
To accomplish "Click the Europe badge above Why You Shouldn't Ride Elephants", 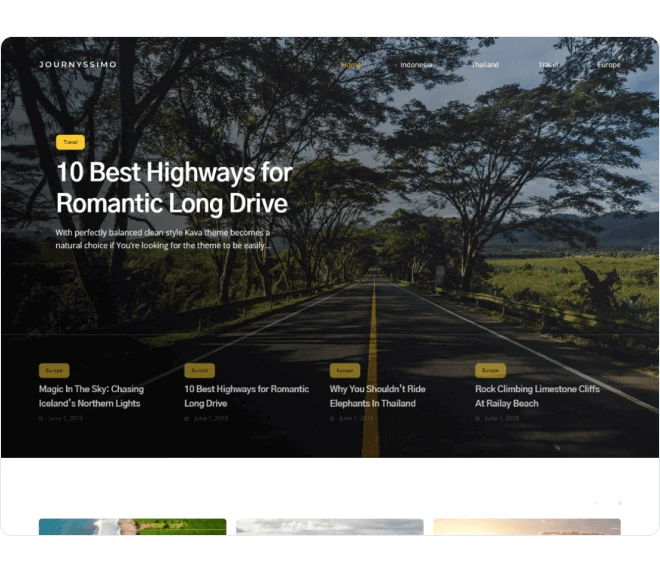I will [x=345, y=370].
